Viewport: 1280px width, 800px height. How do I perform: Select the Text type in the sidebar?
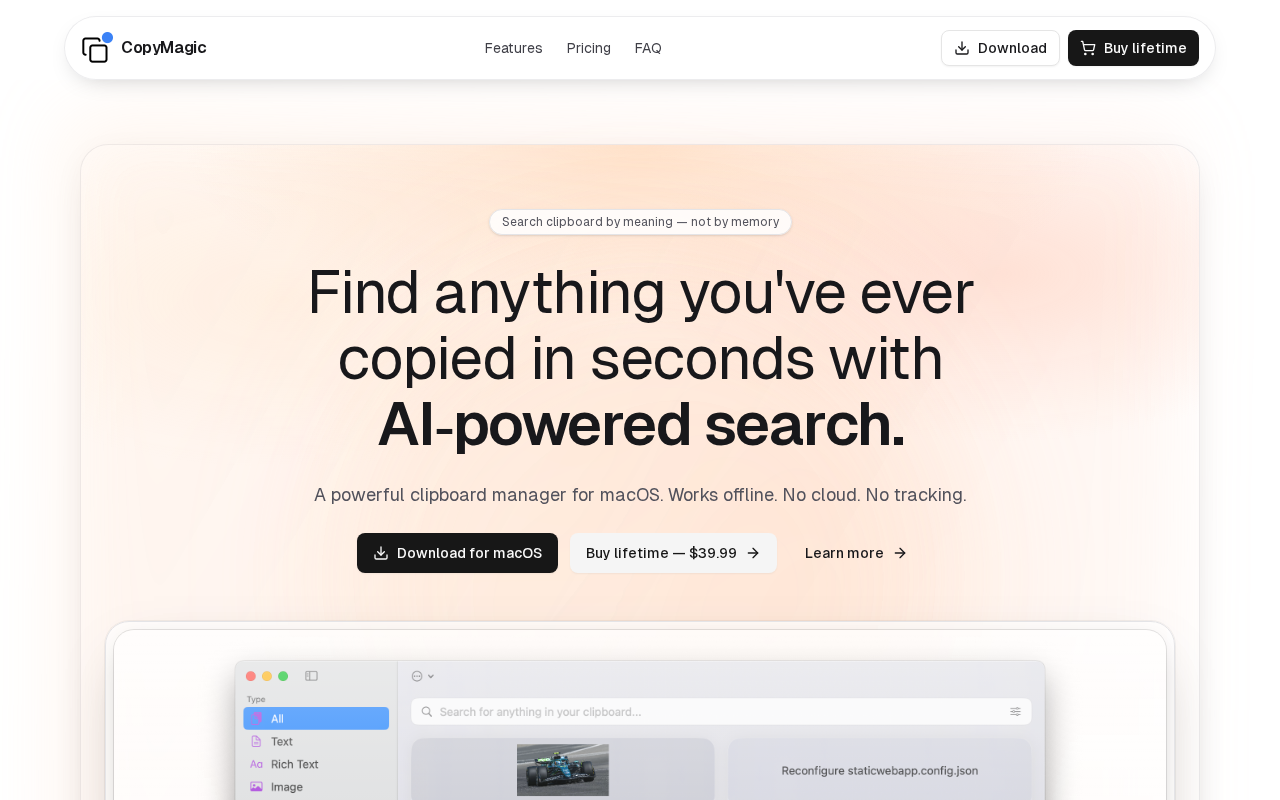(x=316, y=741)
